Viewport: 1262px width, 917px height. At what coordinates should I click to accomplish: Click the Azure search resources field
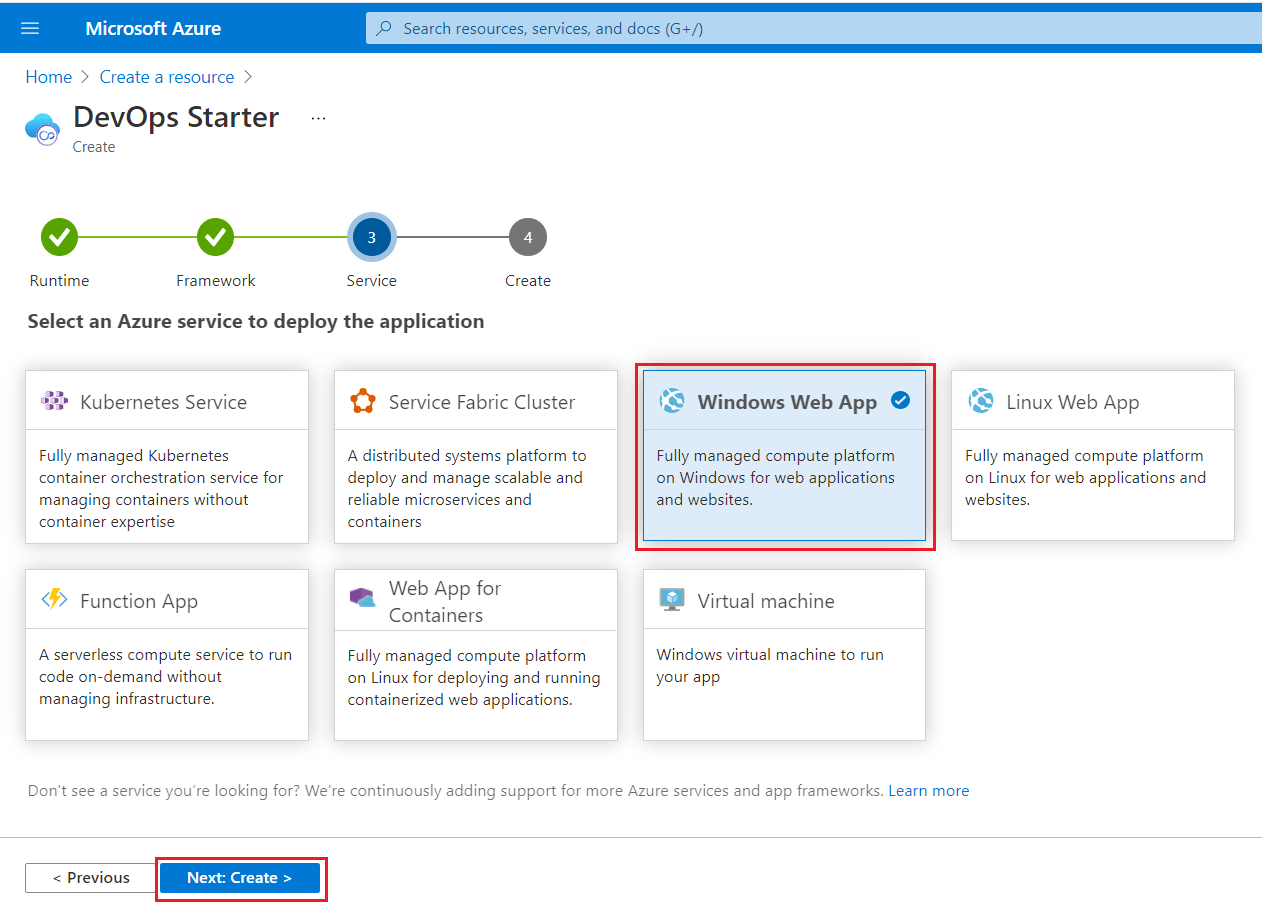(x=700, y=27)
